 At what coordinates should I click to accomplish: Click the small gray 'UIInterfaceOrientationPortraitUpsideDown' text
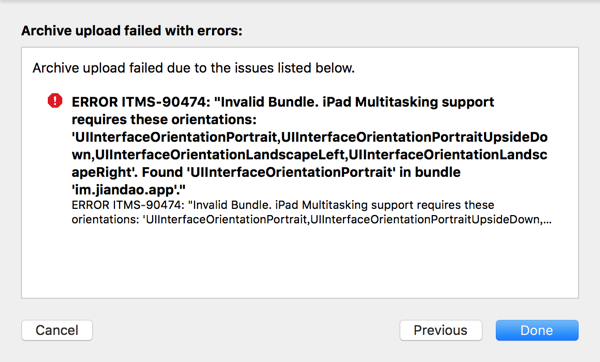click(425, 220)
